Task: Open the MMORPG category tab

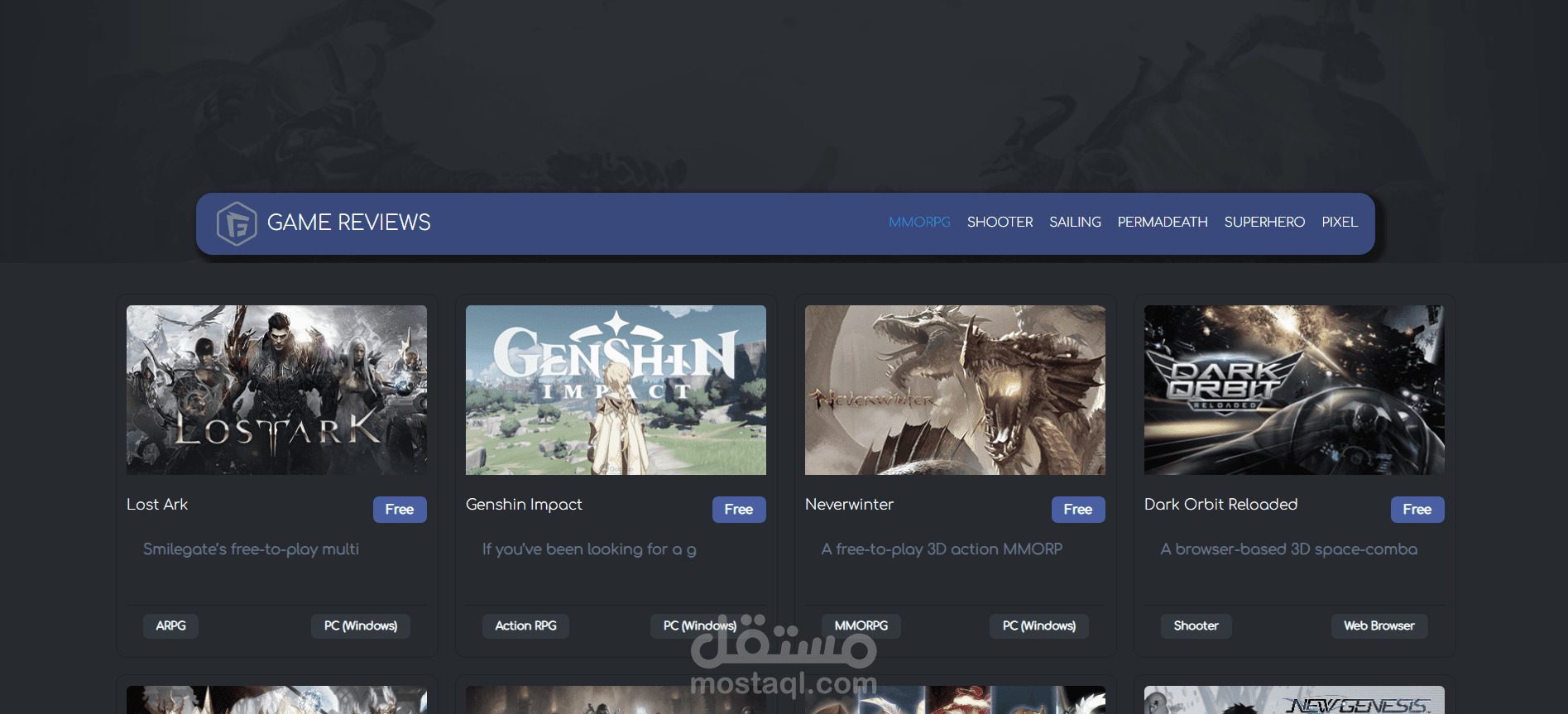Action: coord(919,222)
